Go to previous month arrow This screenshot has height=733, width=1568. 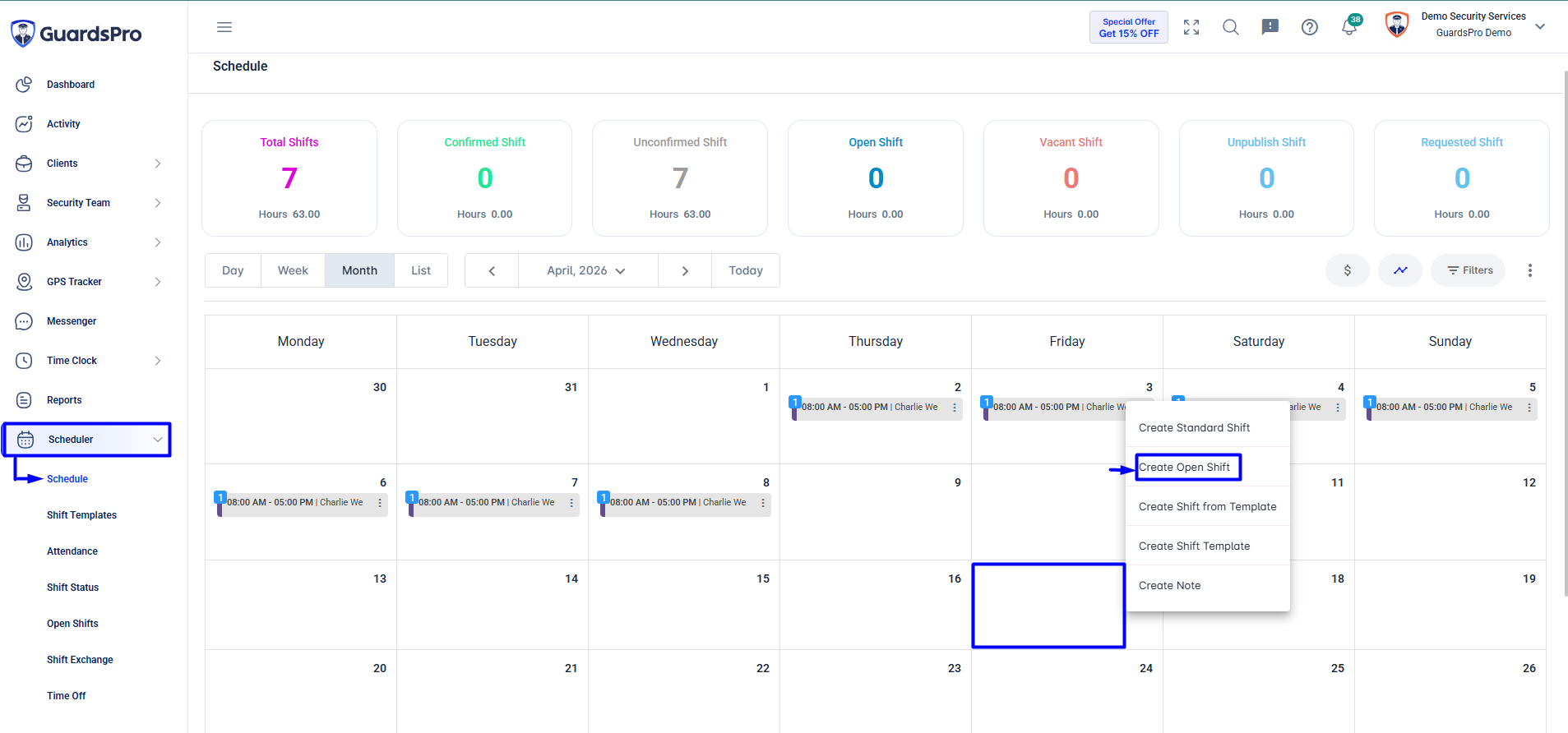coord(492,270)
